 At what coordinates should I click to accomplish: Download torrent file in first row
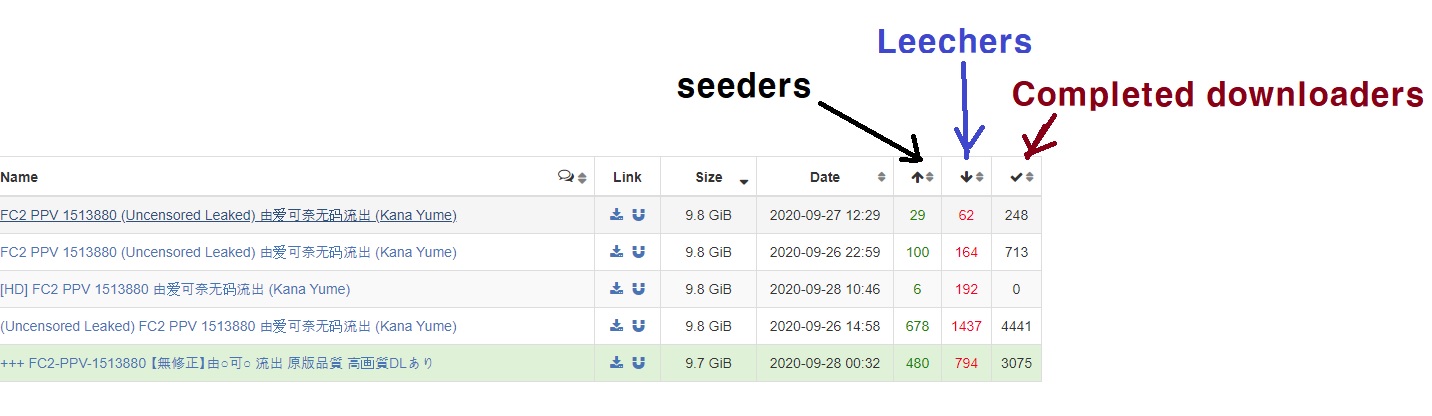pos(617,215)
